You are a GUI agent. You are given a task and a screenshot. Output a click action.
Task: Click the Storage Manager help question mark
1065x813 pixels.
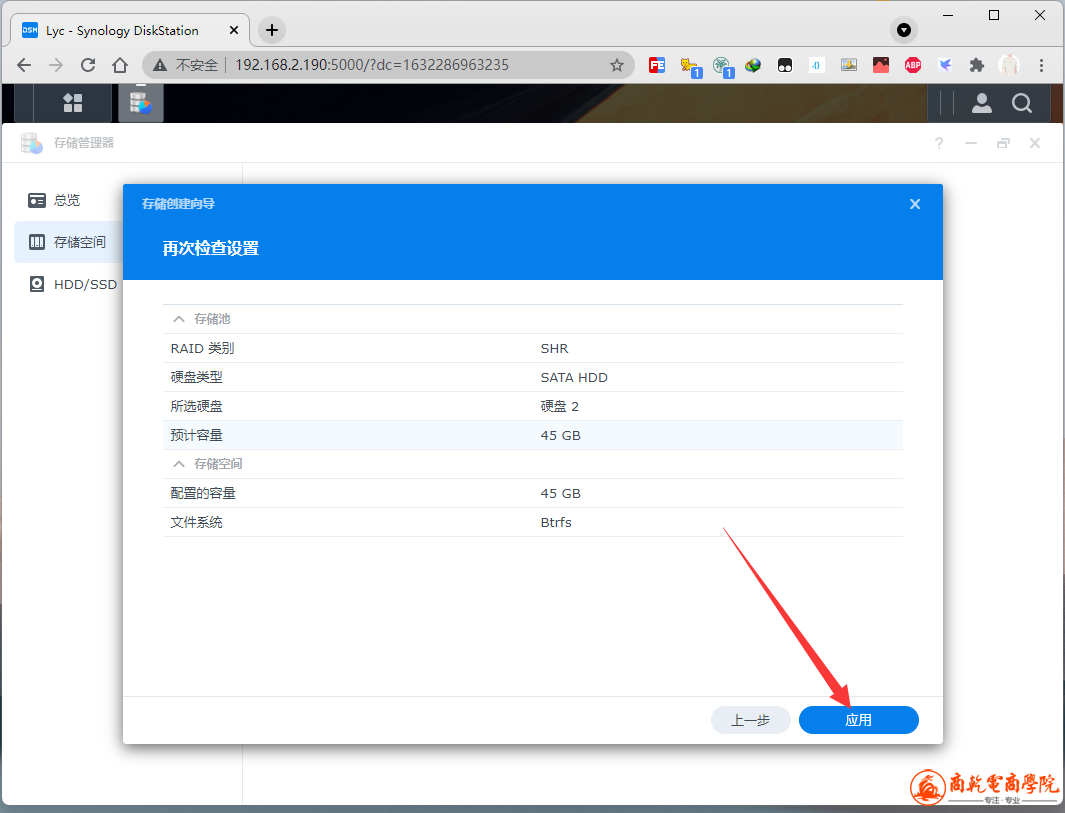tap(939, 143)
